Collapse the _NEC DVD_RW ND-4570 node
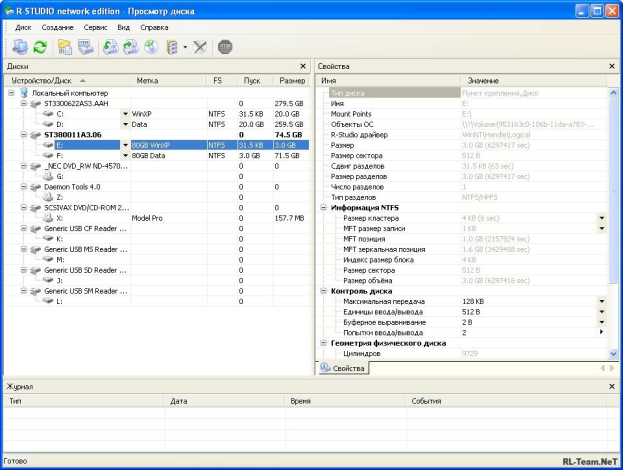 (24, 166)
